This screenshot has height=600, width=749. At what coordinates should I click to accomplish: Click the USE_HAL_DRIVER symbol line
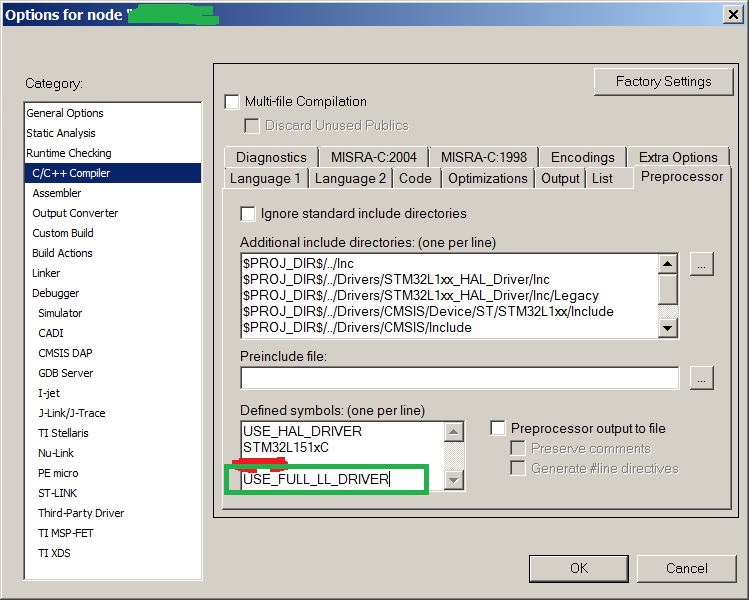coord(302,431)
